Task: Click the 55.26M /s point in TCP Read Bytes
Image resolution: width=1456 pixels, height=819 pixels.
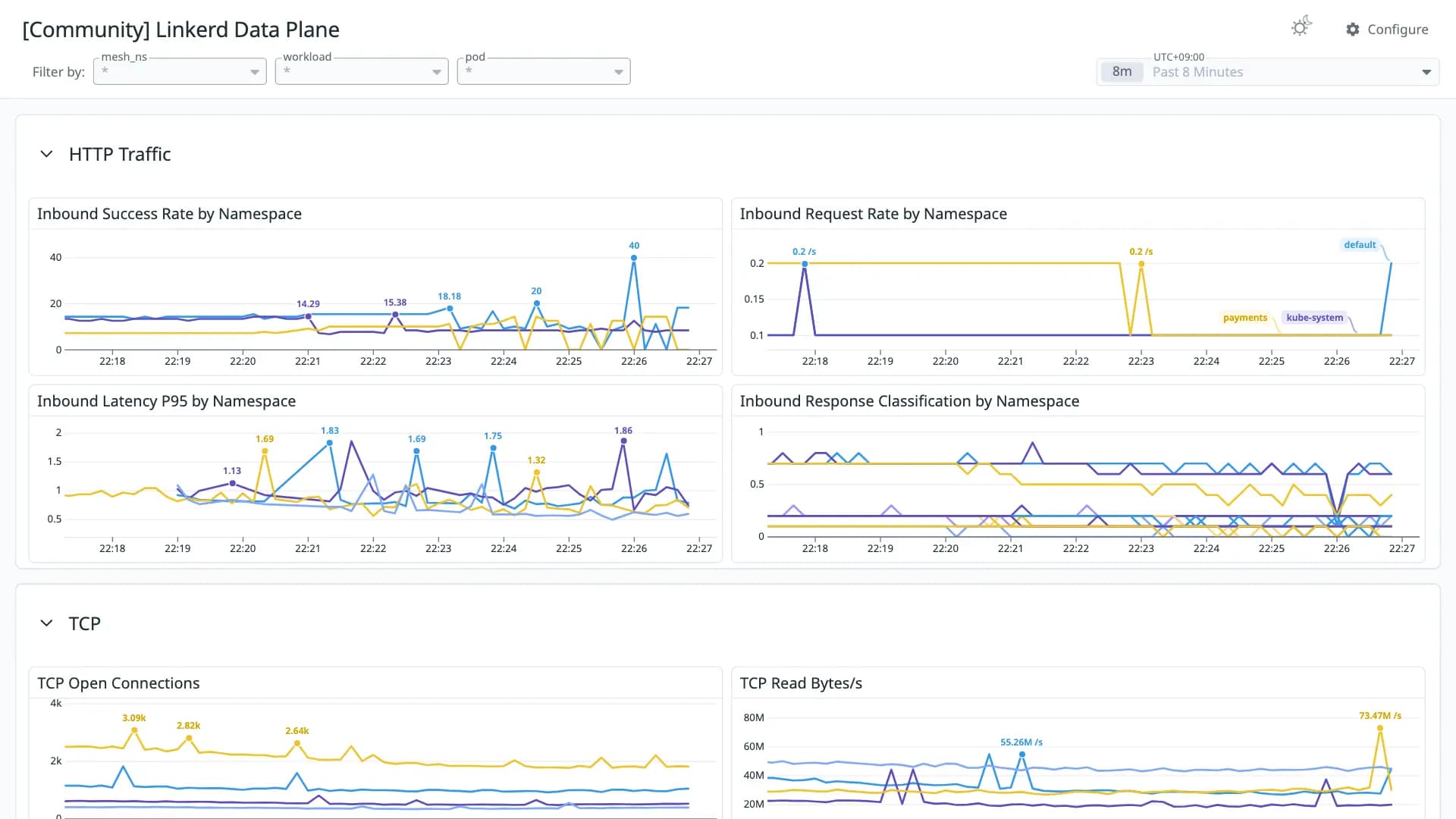Action: pos(1022,755)
